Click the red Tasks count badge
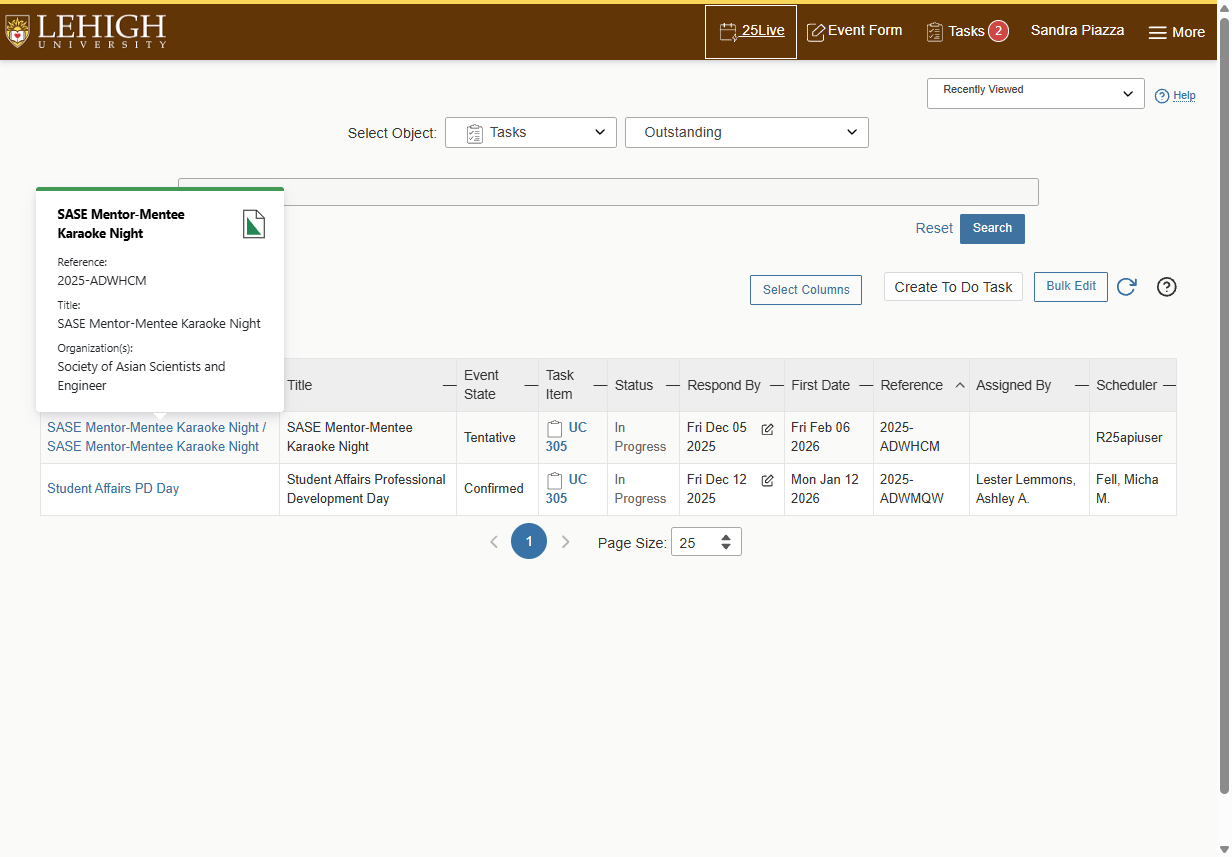 coord(998,31)
